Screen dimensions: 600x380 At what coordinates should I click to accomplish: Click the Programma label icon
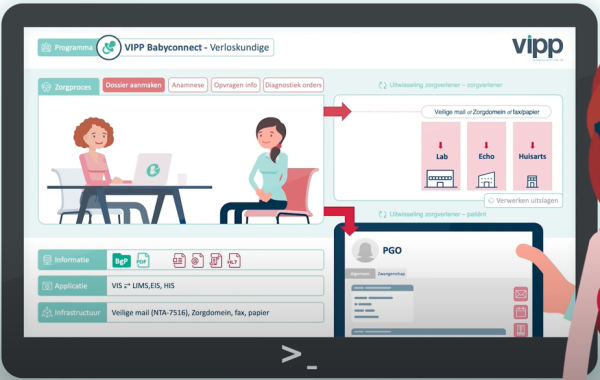tap(46, 47)
